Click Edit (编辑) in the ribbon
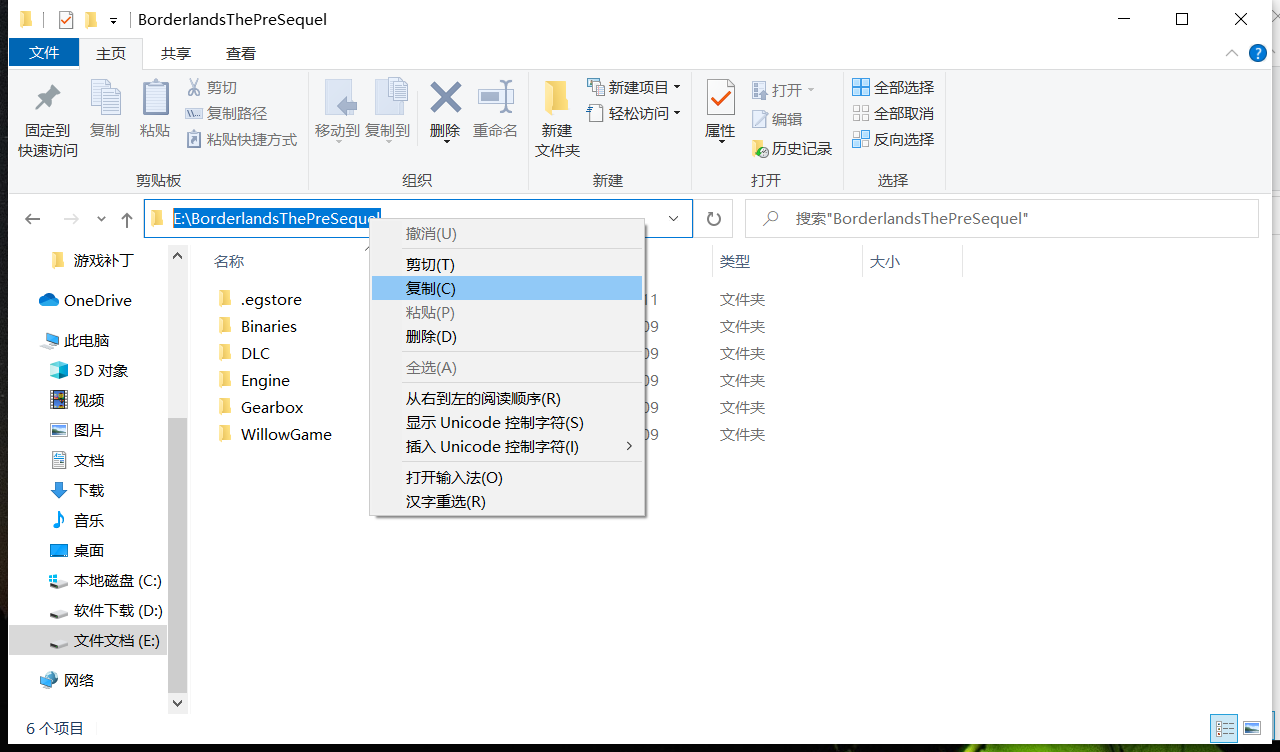This screenshot has height=752, width=1280. point(777,119)
